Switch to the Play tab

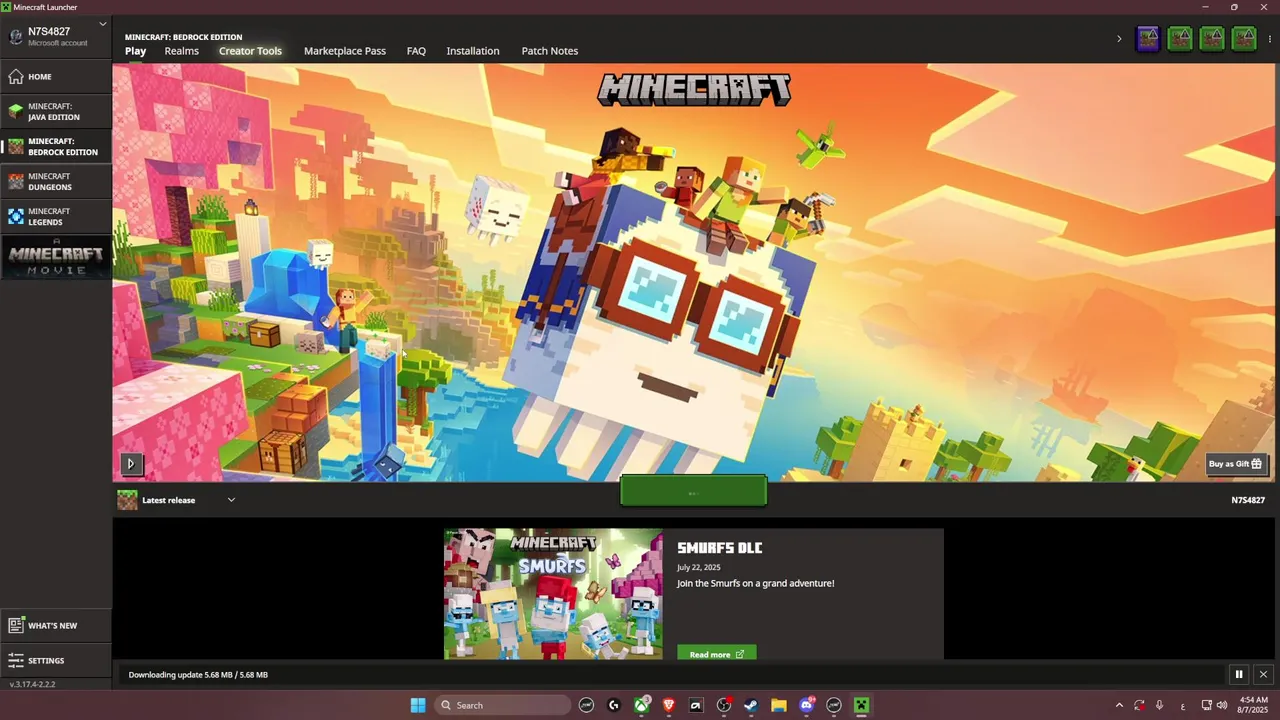(135, 51)
